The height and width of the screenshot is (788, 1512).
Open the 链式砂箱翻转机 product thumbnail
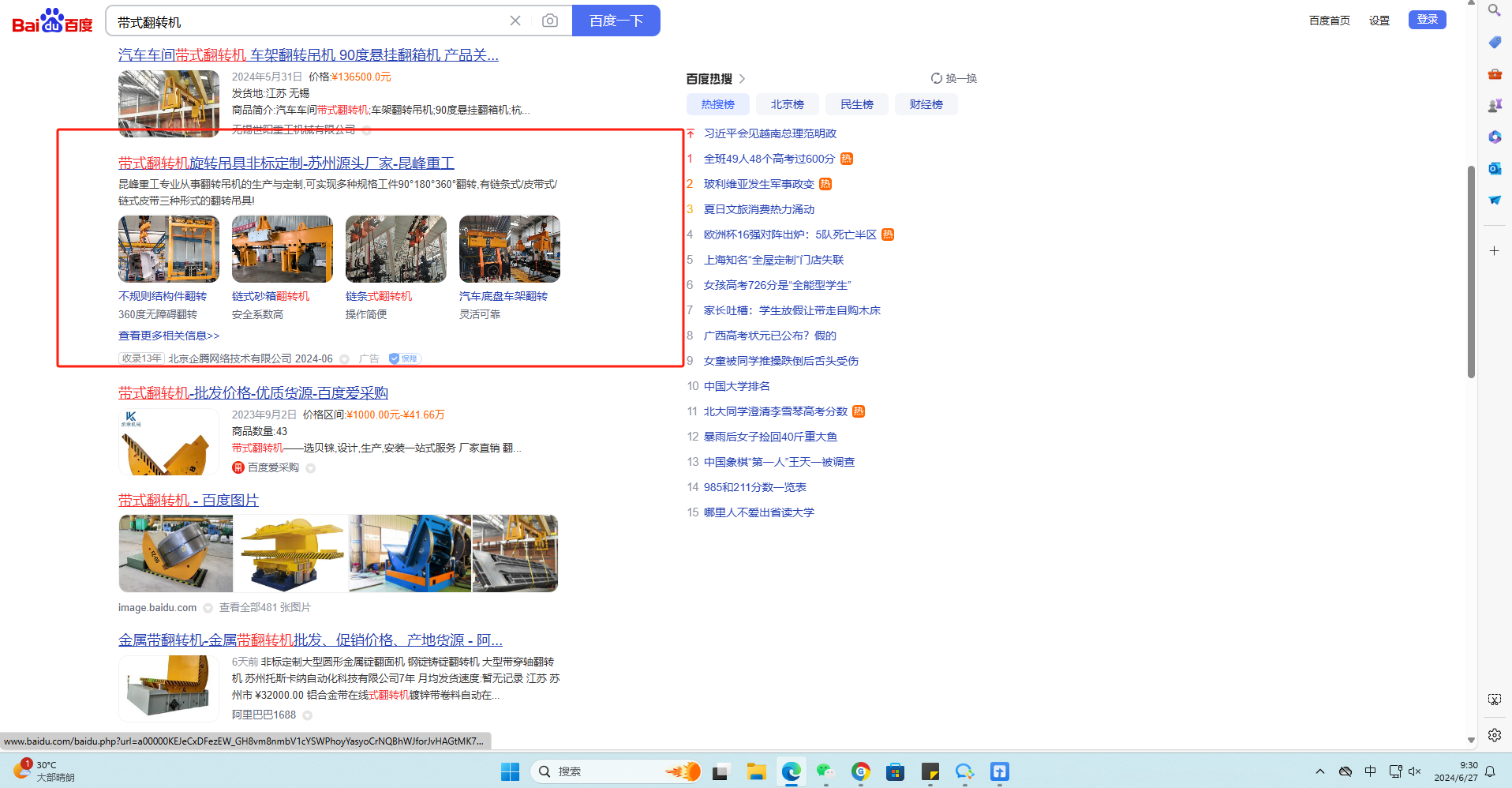coord(283,249)
